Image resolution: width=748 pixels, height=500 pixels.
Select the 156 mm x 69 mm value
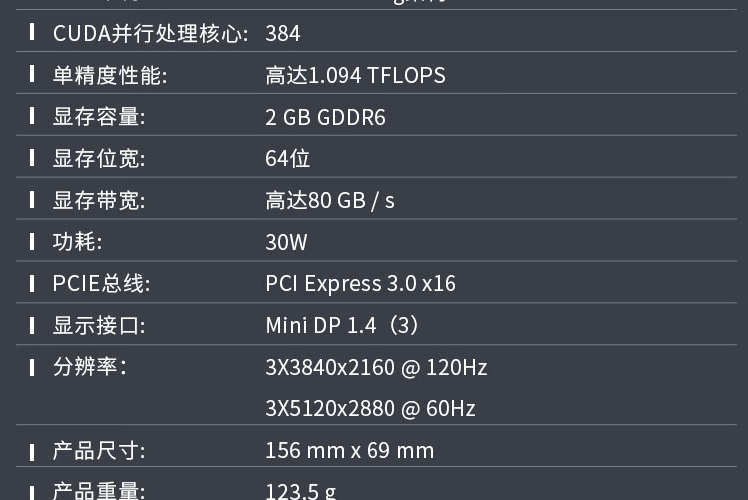pos(349,451)
